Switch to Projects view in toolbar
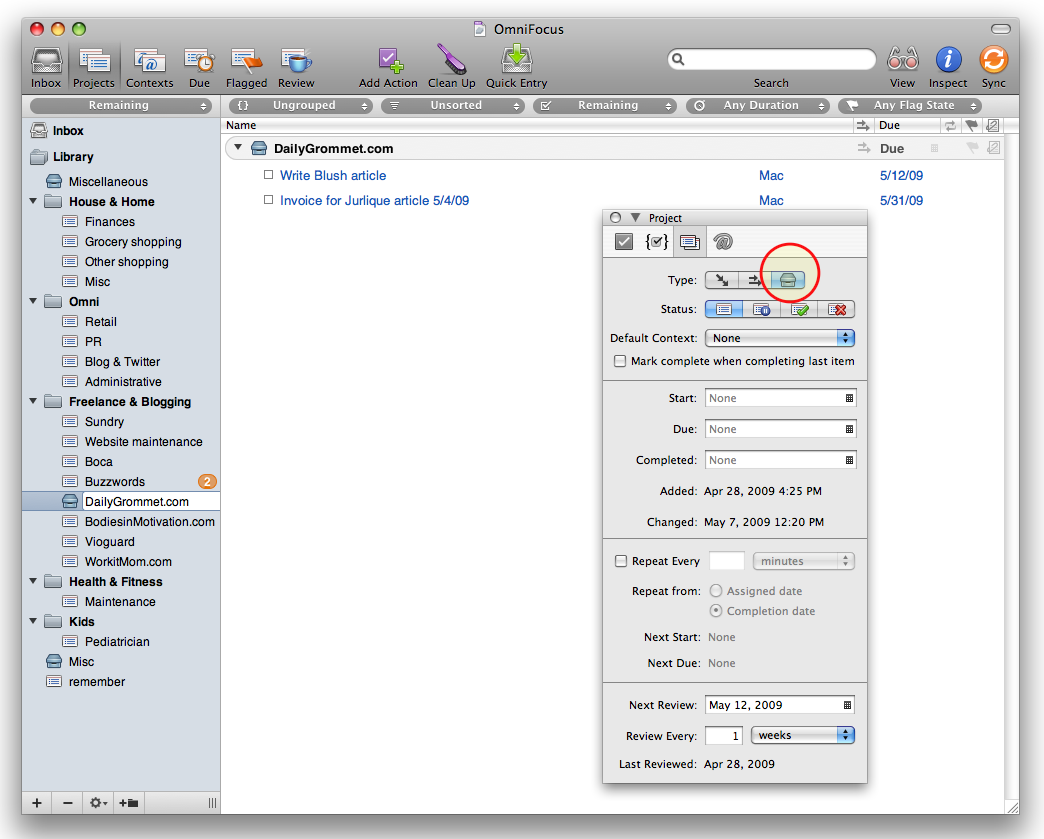The width and height of the screenshot is (1044, 839). [x=94, y=67]
